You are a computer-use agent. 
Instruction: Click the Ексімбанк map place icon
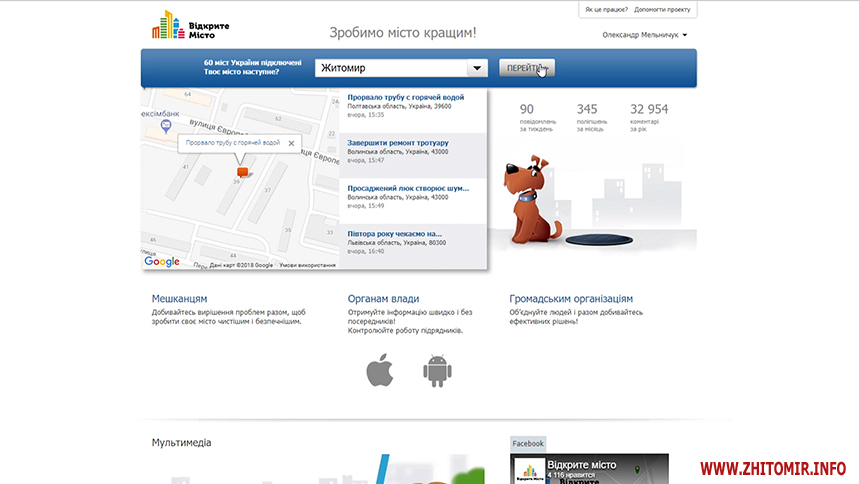point(146,113)
